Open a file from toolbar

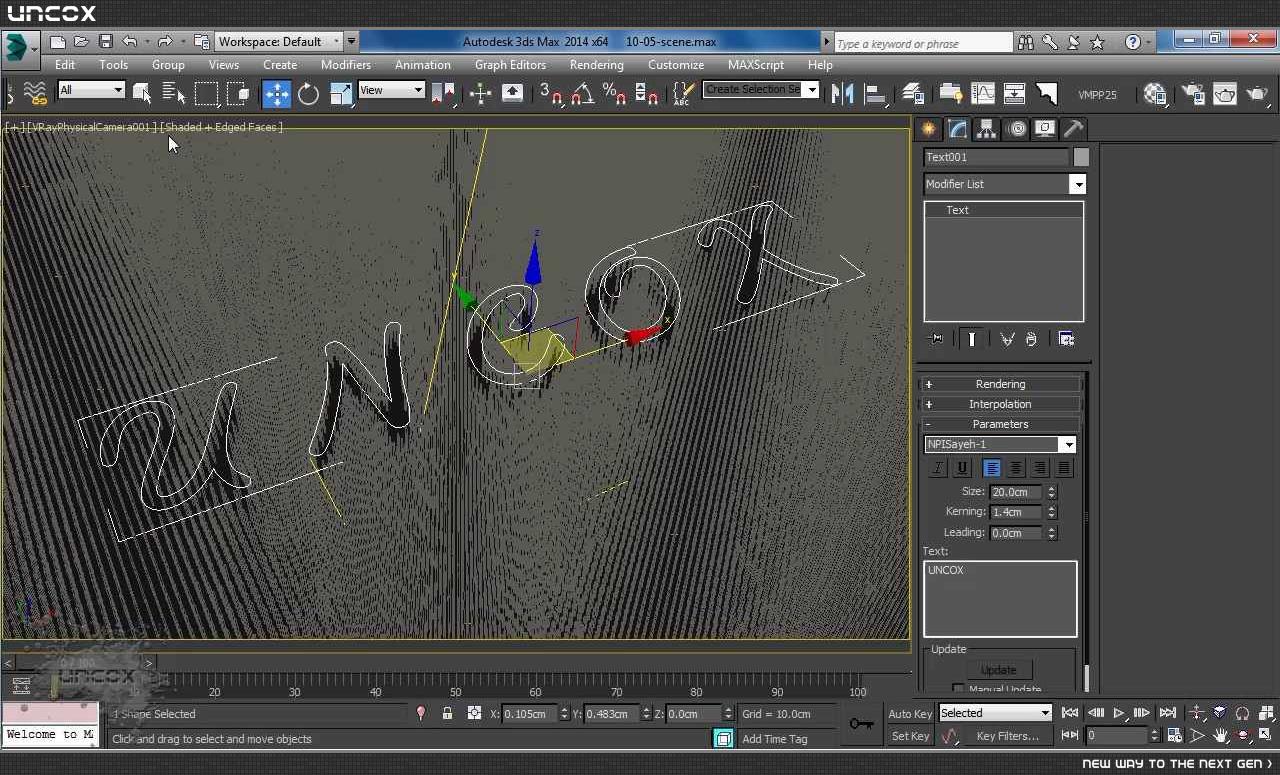(x=81, y=42)
